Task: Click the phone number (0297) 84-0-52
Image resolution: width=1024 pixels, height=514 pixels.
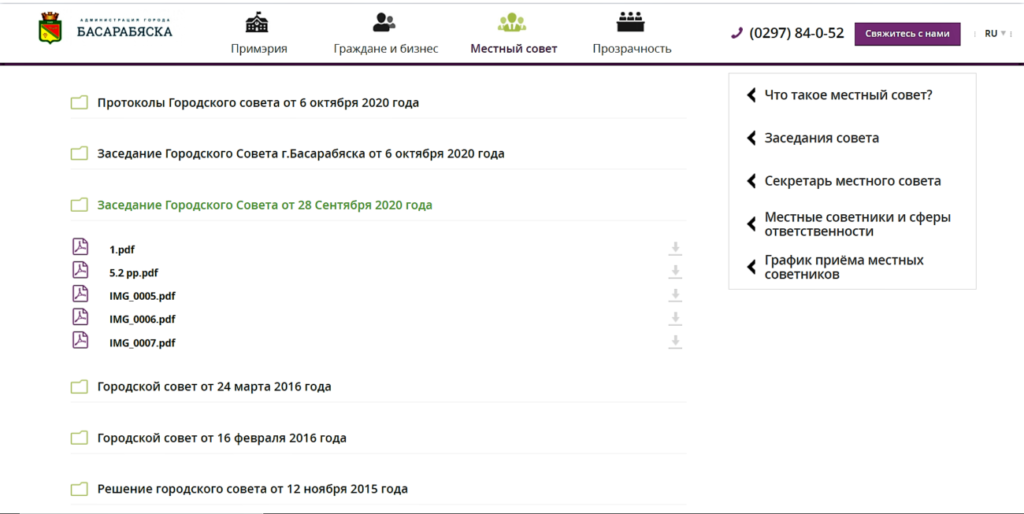Action: (796, 33)
